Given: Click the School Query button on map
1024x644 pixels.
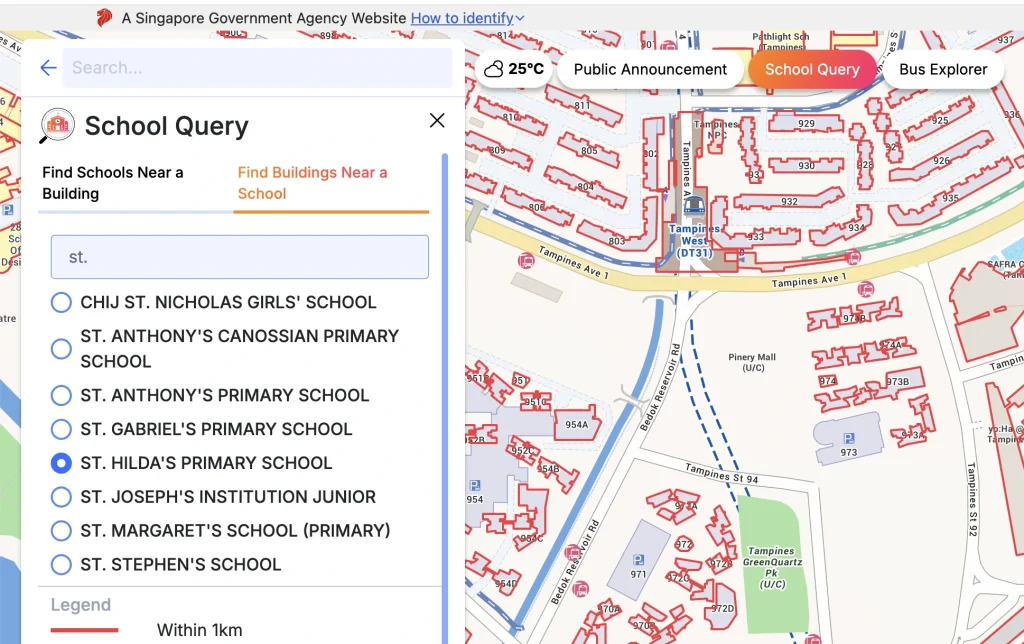Looking at the screenshot, I should point(812,69).
